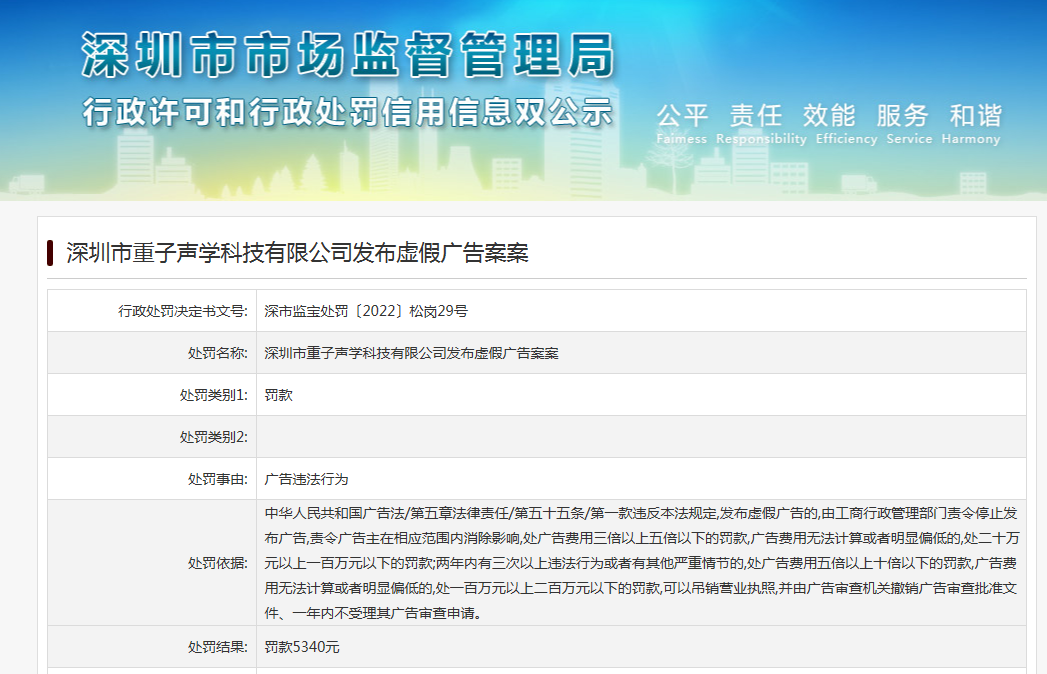This screenshot has height=674, width=1047.
Task: Click the 处罚类别2 label
Action: point(214,438)
